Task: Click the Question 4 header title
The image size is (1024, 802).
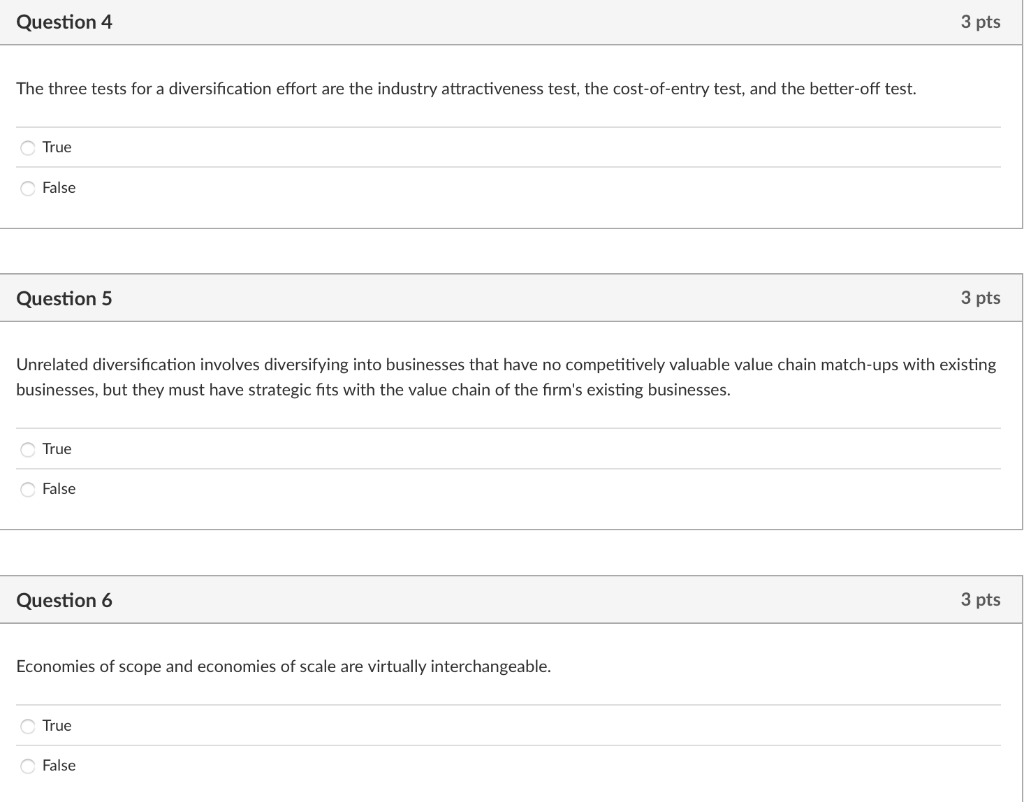Action: (65, 22)
